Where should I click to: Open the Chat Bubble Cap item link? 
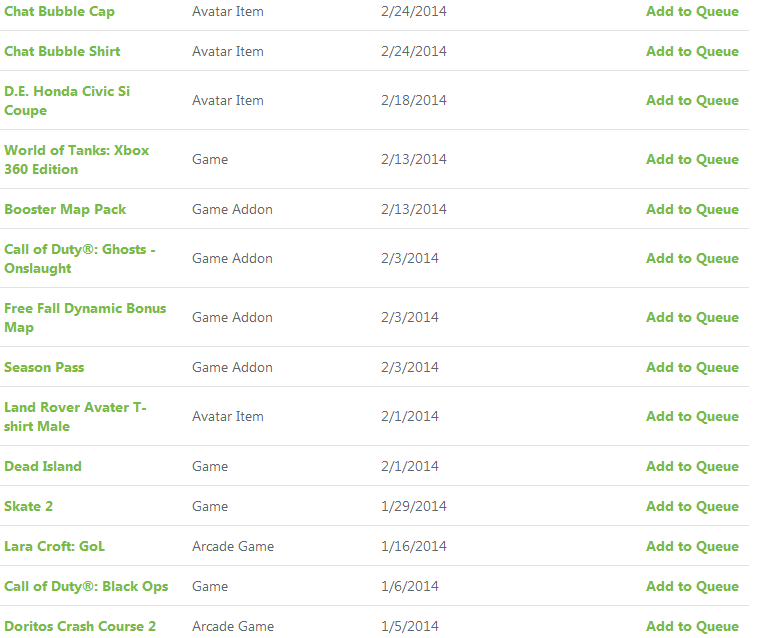pyautogui.click(x=59, y=12)
